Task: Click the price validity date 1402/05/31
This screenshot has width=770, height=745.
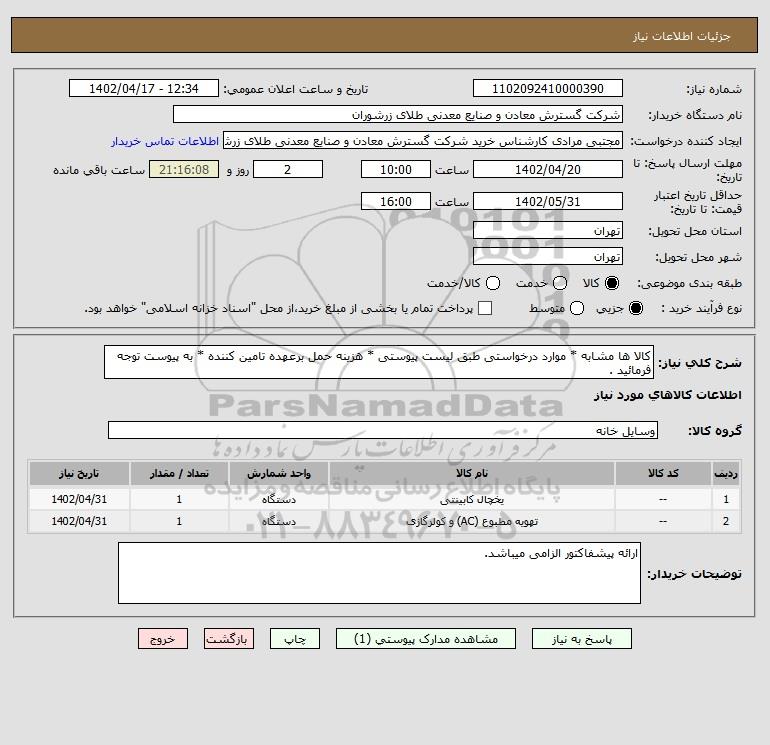Action: pyautogui.click(x=548, y=201)
